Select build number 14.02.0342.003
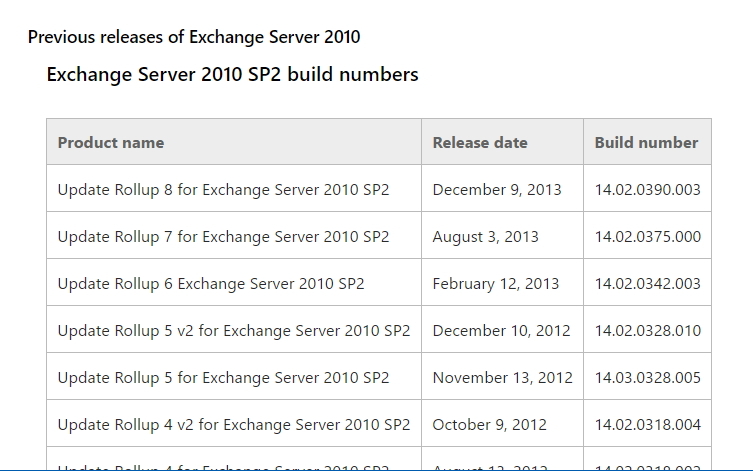 (647, 283)
